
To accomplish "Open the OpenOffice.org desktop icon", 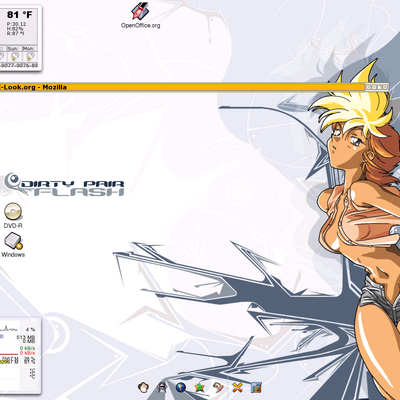I will point(140,12).
